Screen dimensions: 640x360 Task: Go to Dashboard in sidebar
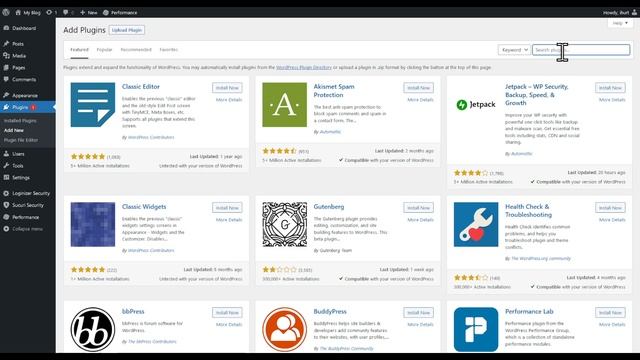pyautogui.click(x=24, y=28)
